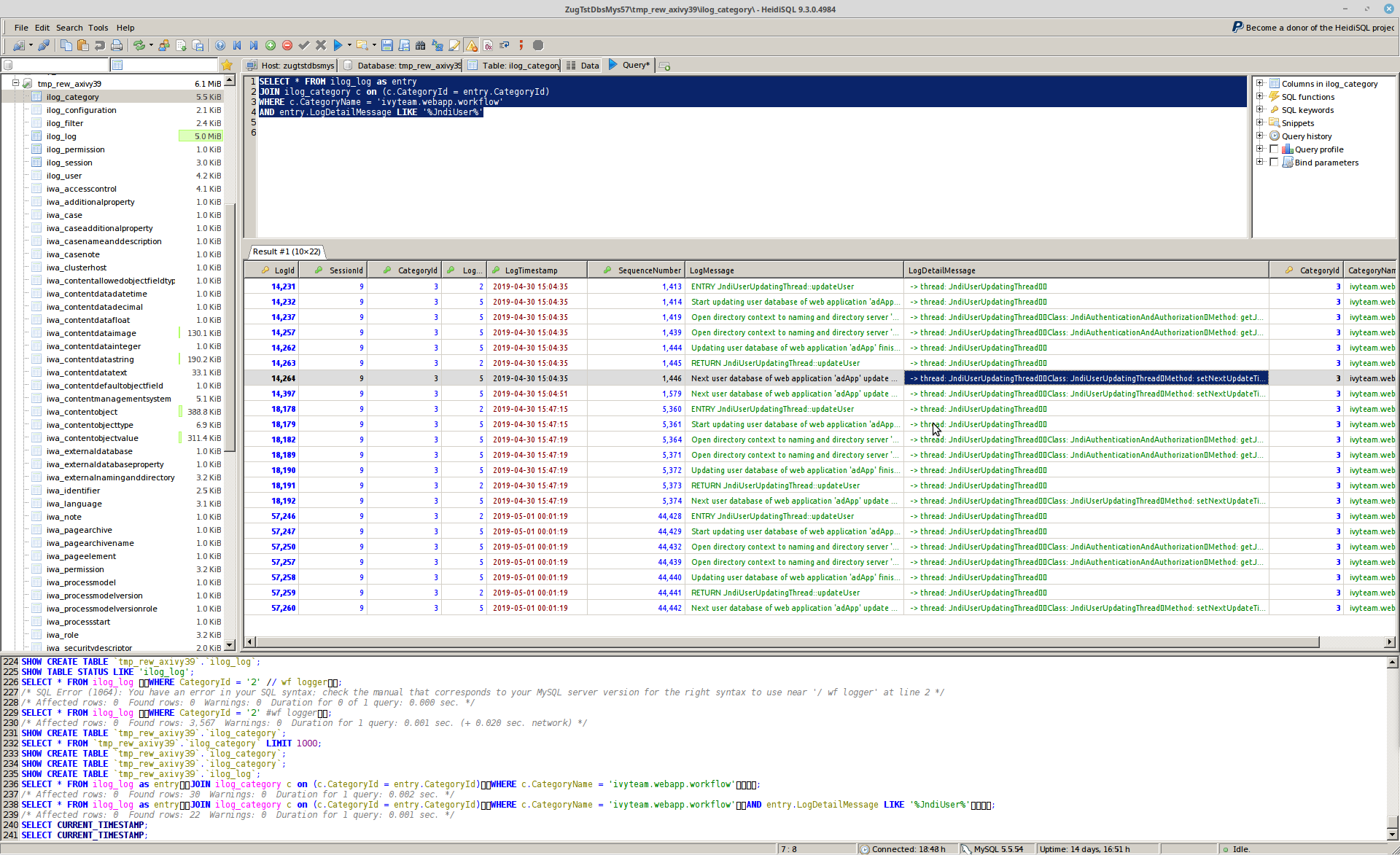1400x855 pixels.
Task: Switch to the Table: ilog_category tab
Action: (513, 66)
